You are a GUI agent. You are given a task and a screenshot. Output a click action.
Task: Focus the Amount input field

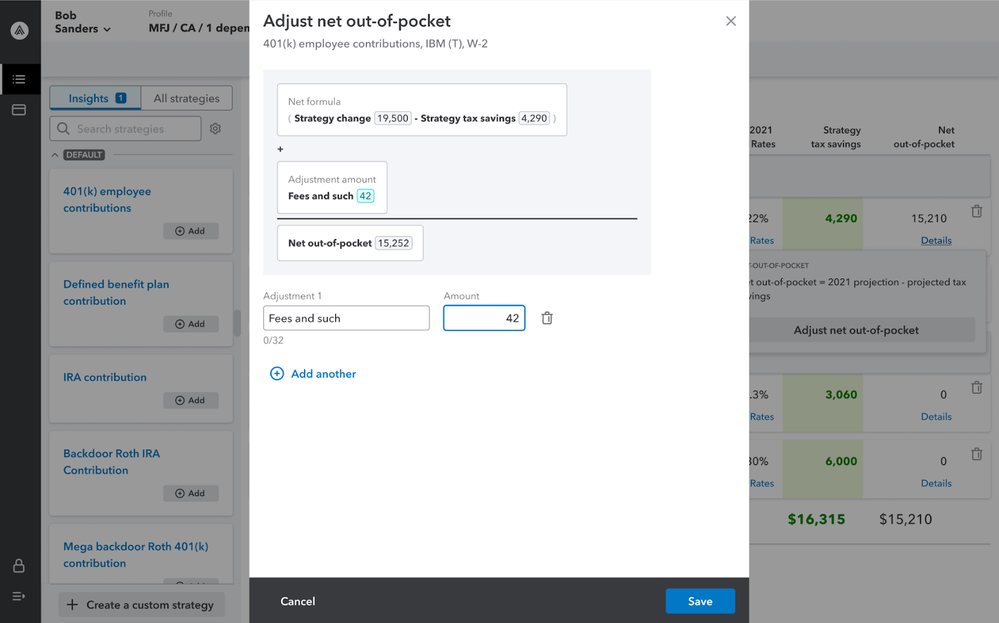pyautogui.click(x=484, y=318)
